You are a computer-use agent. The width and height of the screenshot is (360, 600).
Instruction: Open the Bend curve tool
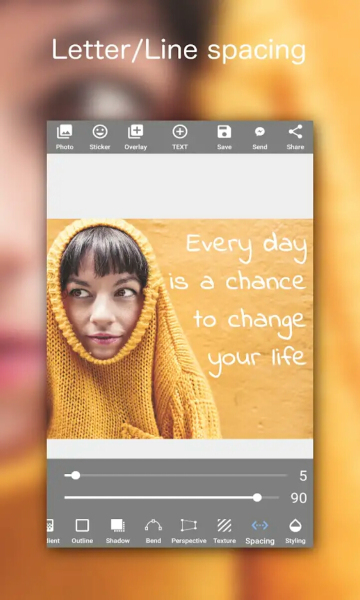(x=153, y=531)
